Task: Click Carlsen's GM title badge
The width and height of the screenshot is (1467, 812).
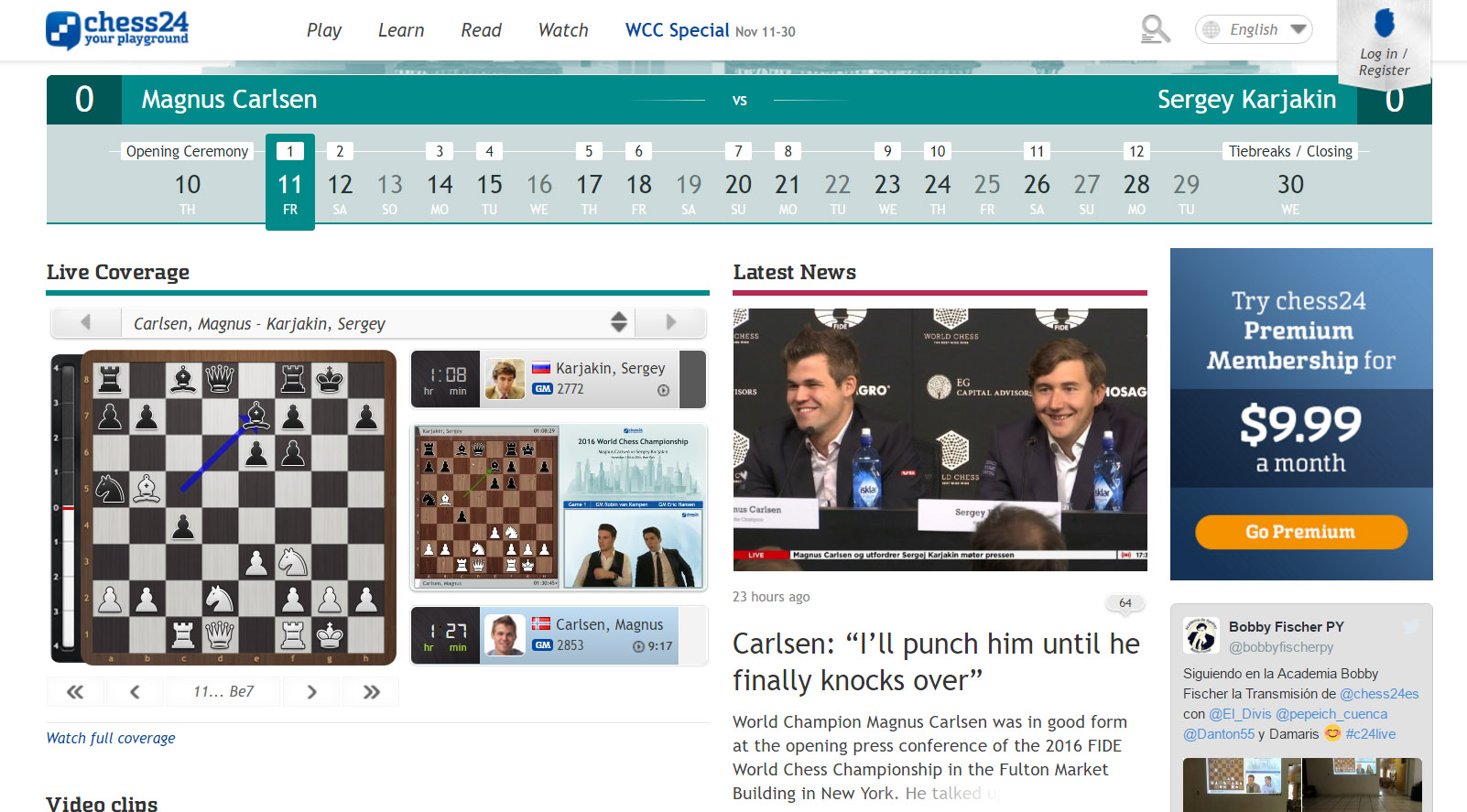Action: tap(543, 645)
